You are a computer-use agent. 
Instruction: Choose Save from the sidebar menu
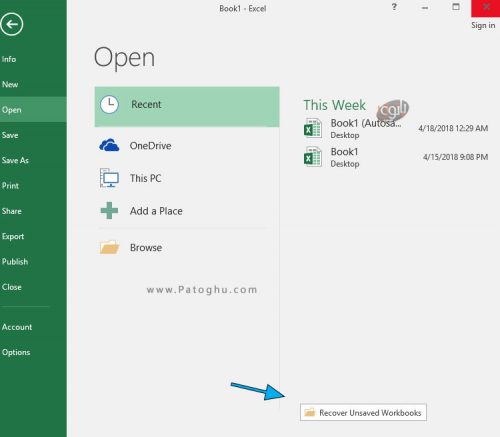click(10, 135)
